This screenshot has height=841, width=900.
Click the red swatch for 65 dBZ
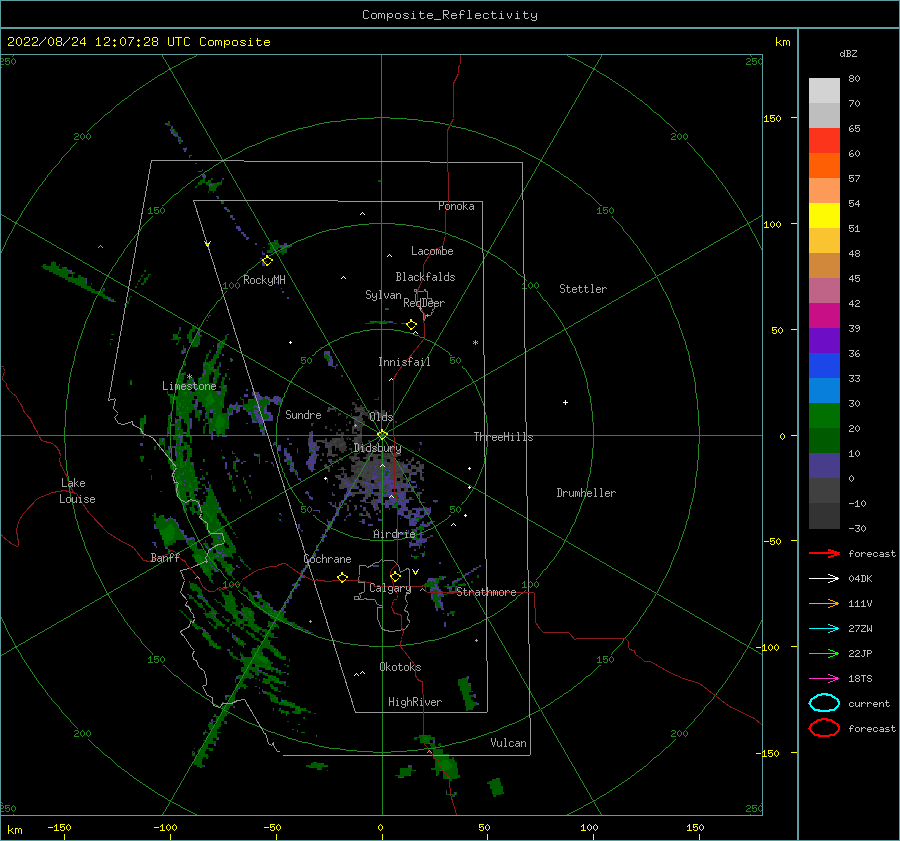click(824, 141)
